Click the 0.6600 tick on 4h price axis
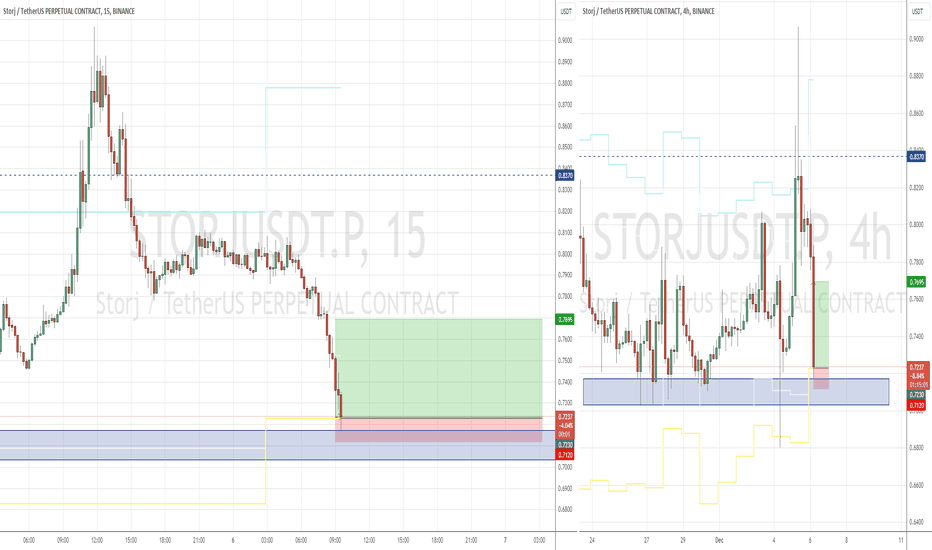The width and height of the screenshot is (932, 550). tap(917, 485)
